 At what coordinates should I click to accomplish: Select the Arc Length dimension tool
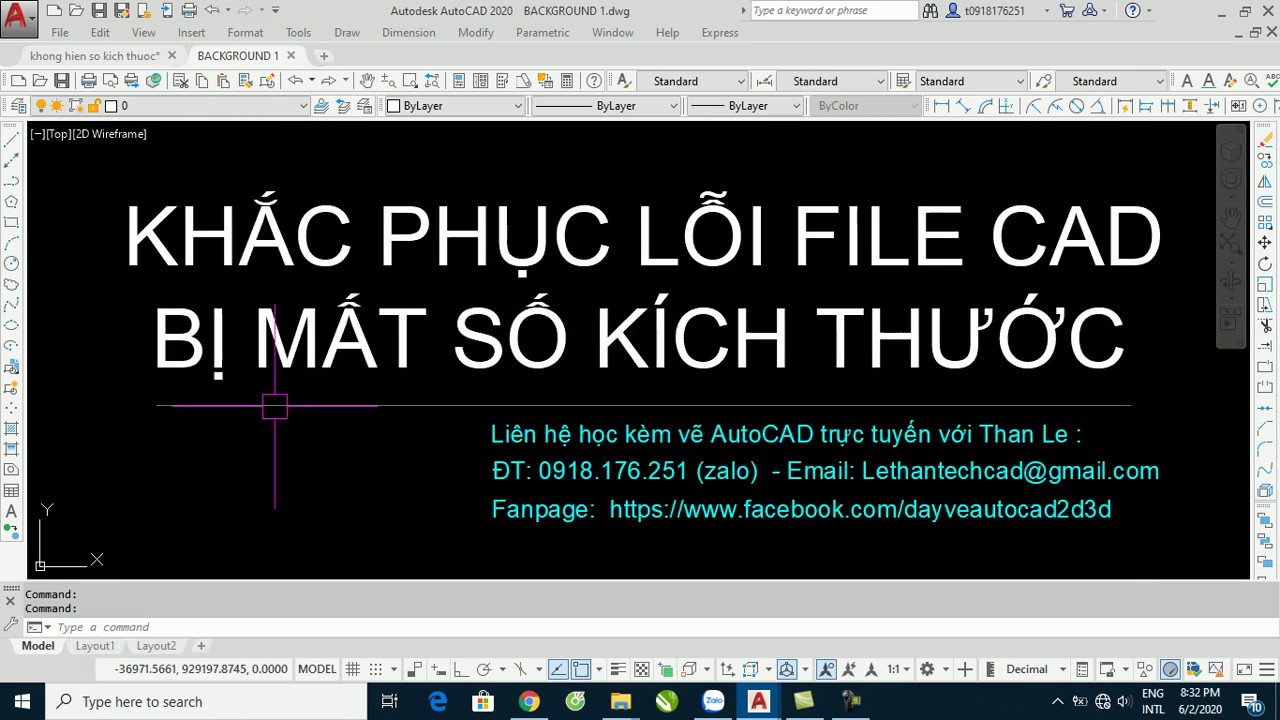(x=986, y=106)
